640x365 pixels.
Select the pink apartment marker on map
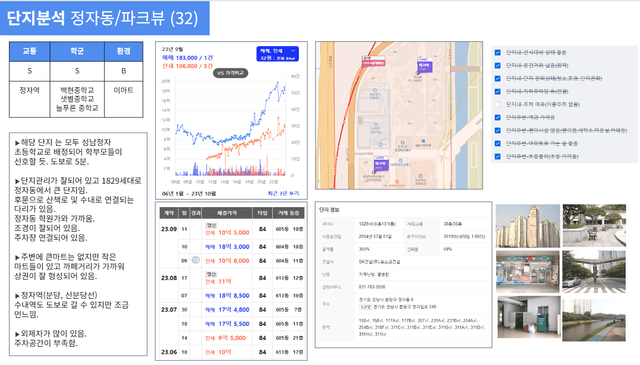(373, 62)
